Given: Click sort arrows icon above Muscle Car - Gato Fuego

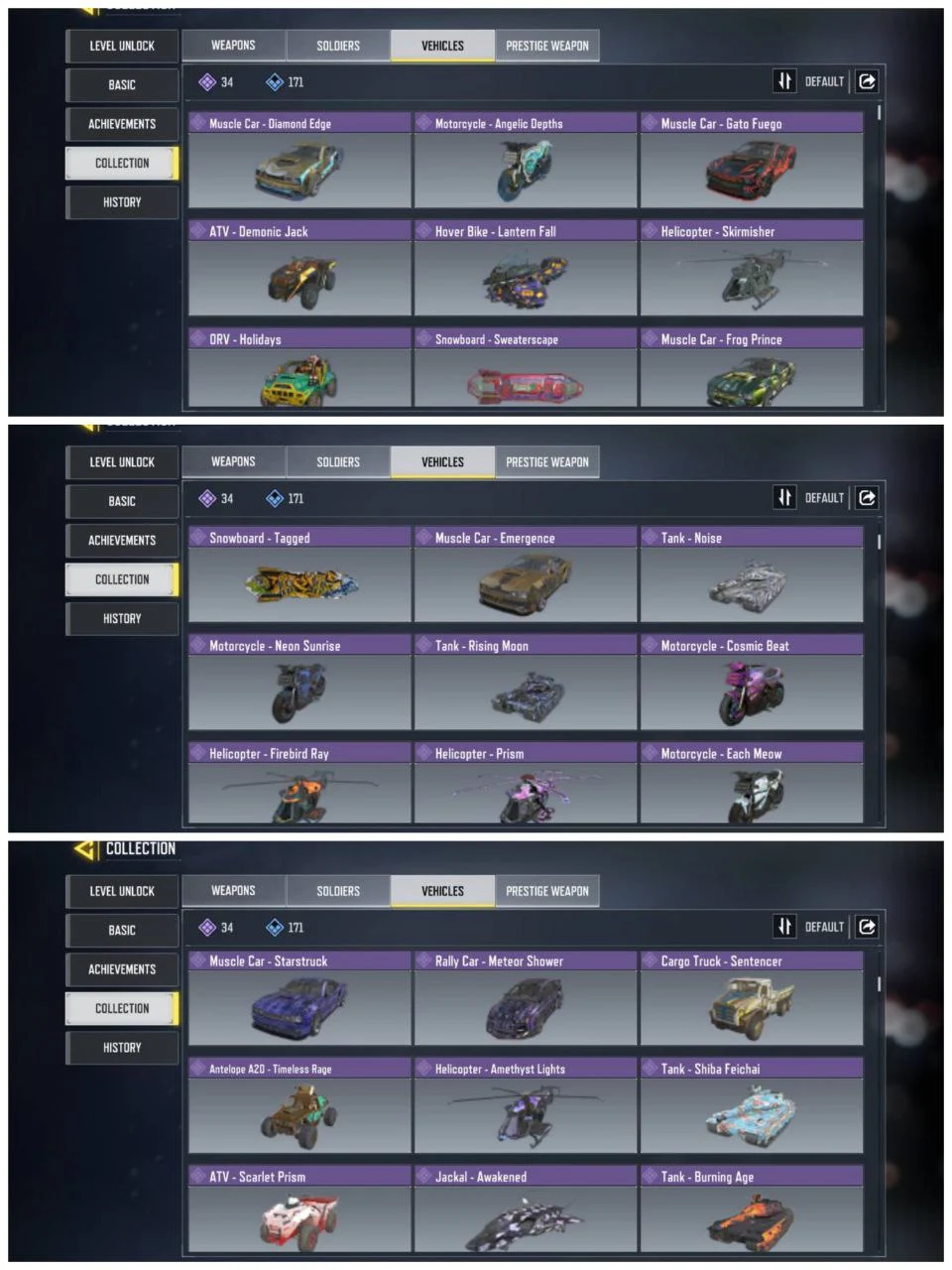Looking at the screenshot, I should (x=784, y=81).
